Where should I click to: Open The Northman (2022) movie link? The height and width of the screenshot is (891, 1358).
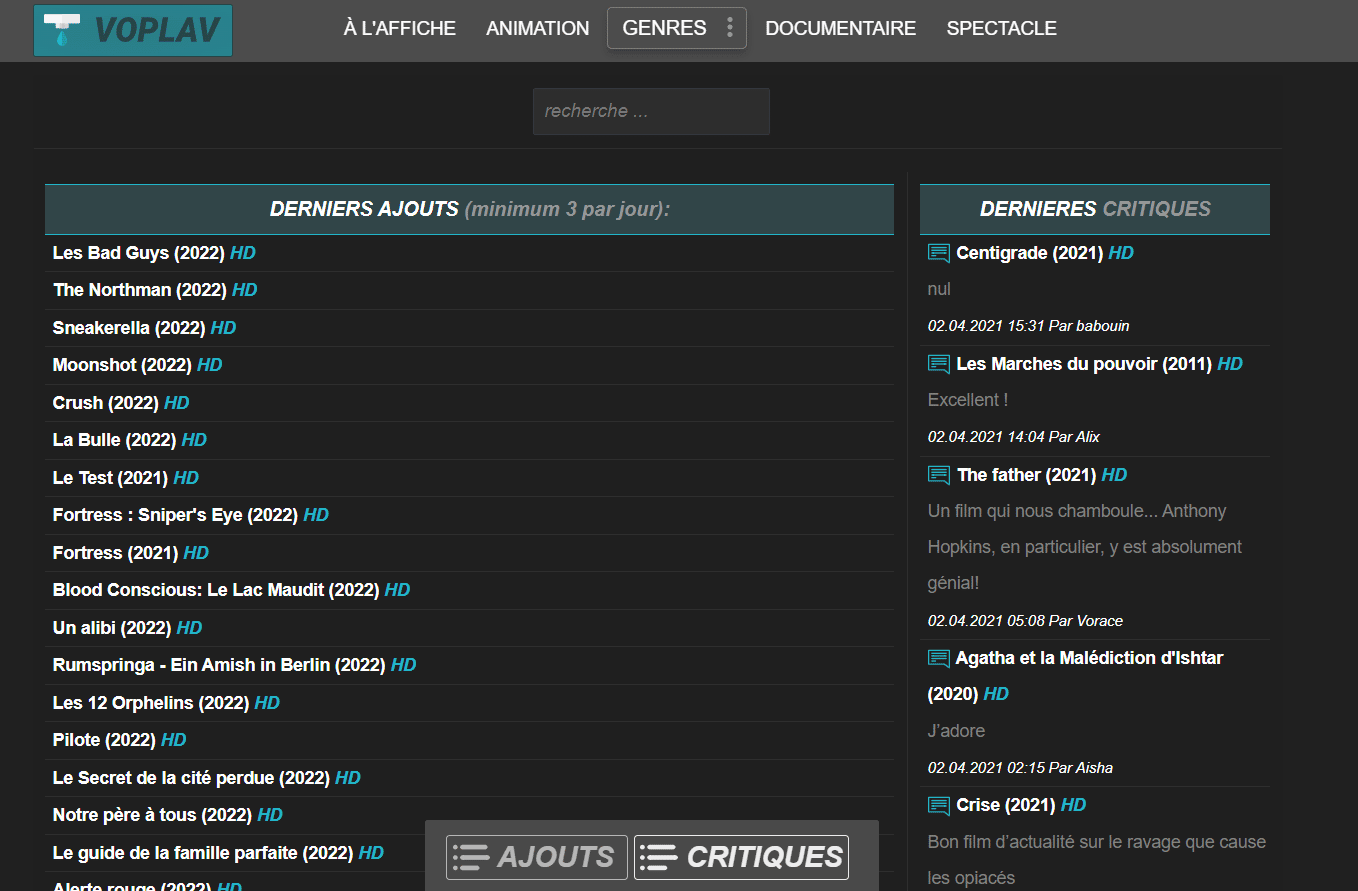(140, 290)
